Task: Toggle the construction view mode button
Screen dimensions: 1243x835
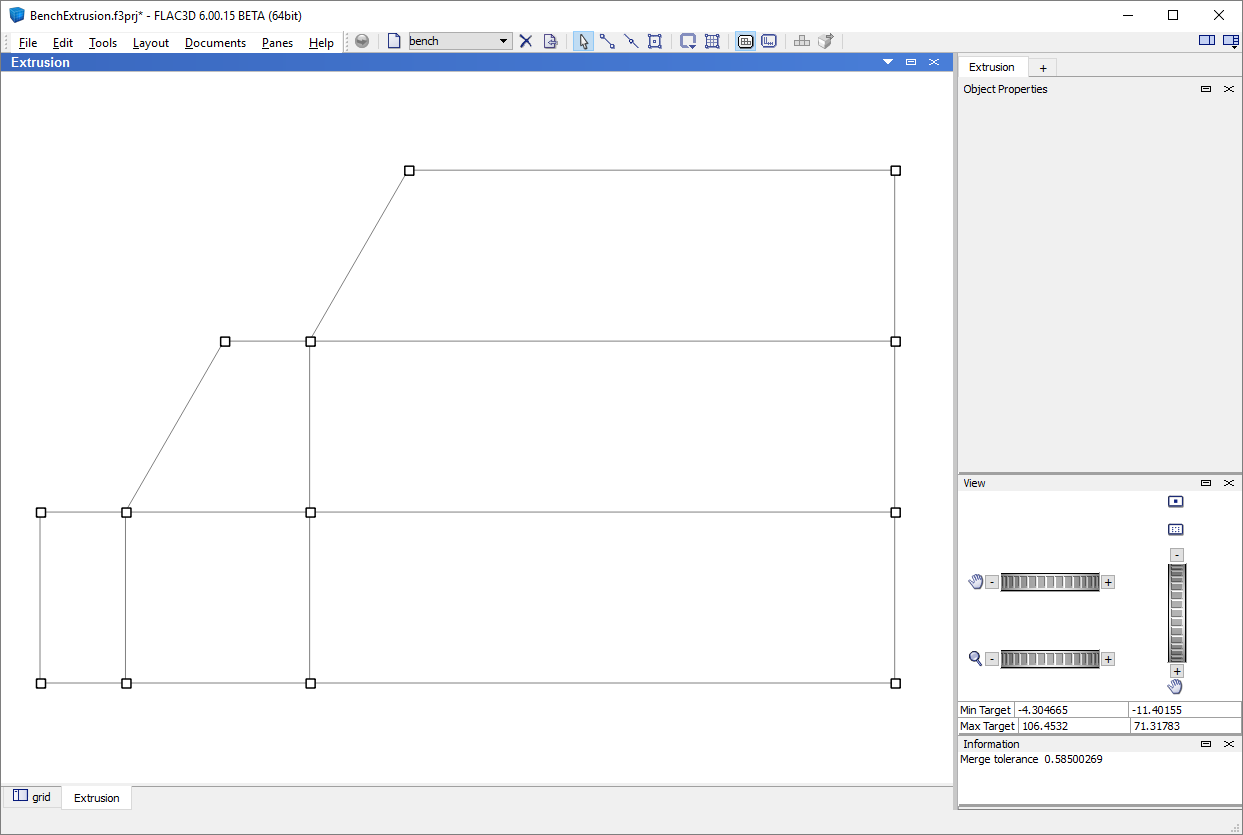Action: [745, 41]
